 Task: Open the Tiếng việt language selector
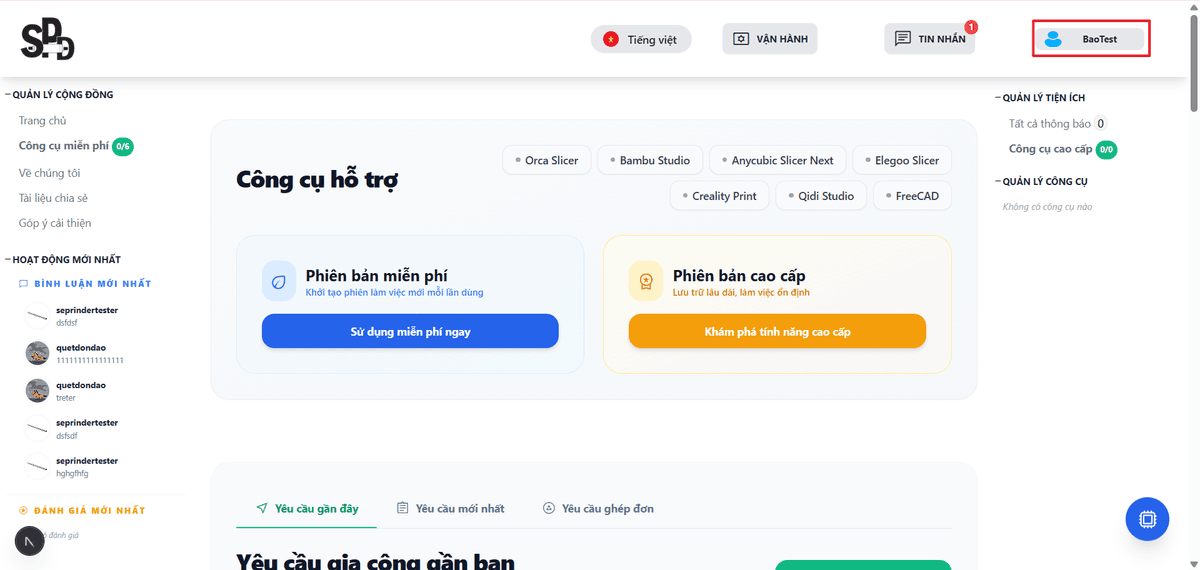(641, 40)
